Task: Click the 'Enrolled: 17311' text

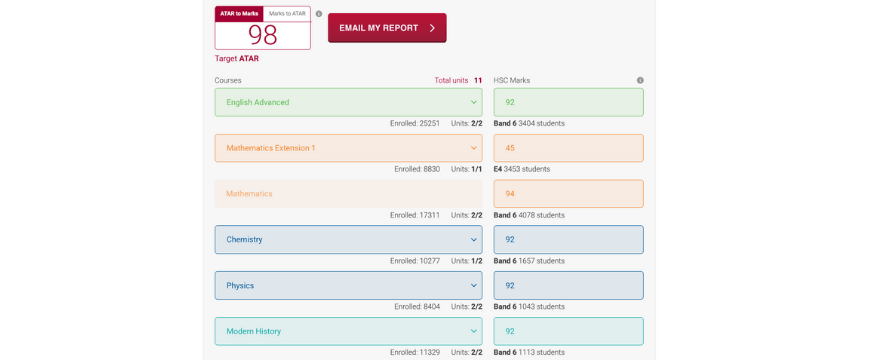Action: pos(415,215)
